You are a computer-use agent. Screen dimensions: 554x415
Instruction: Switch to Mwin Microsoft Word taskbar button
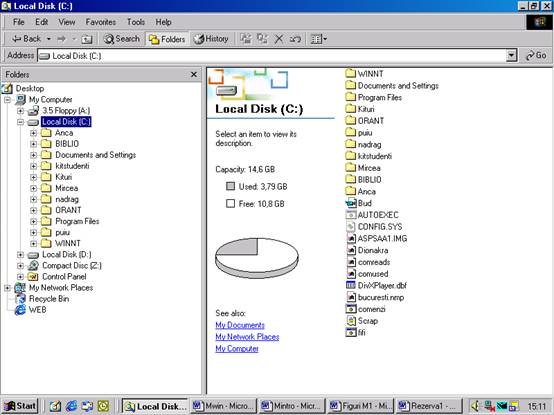(x=223, y=406)
